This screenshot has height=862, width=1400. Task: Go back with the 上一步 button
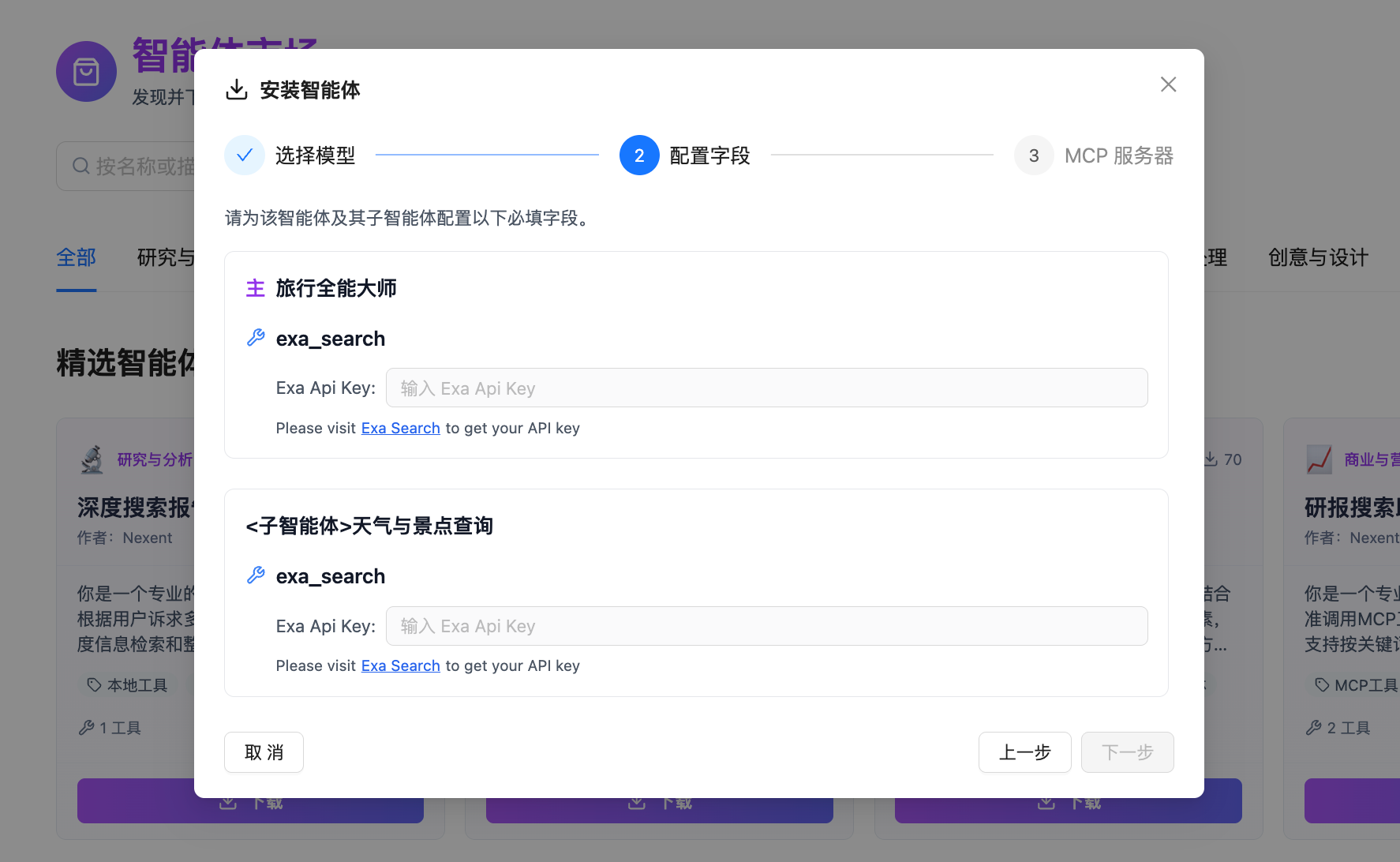[1024, 752]
